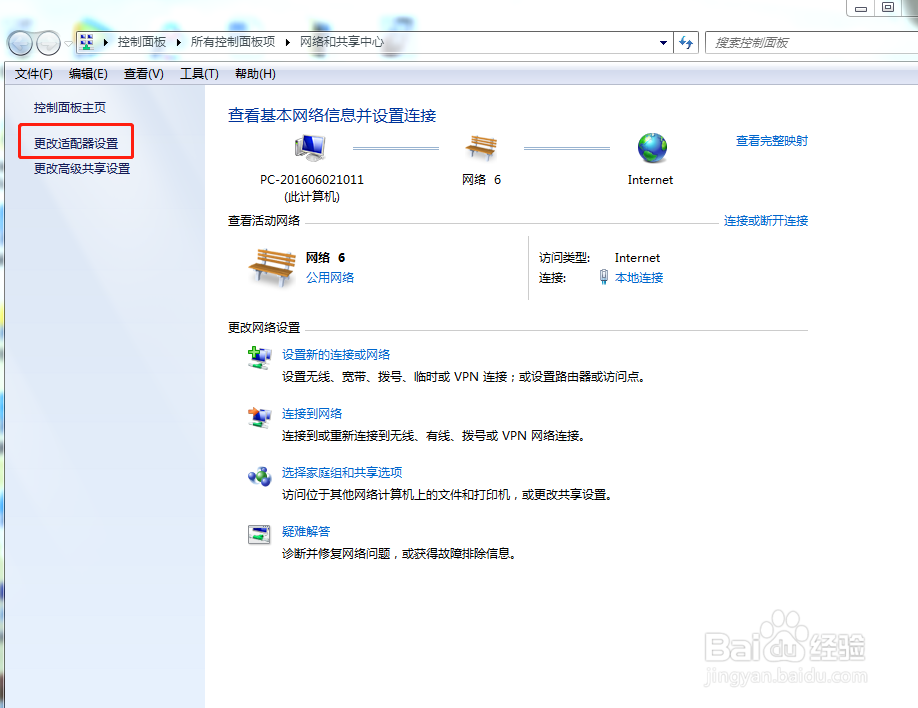Click the PC-201606021011 computer icon
The height and width of the screenshot is (708, 918).
pyautogui.click(x=310, y=145)
